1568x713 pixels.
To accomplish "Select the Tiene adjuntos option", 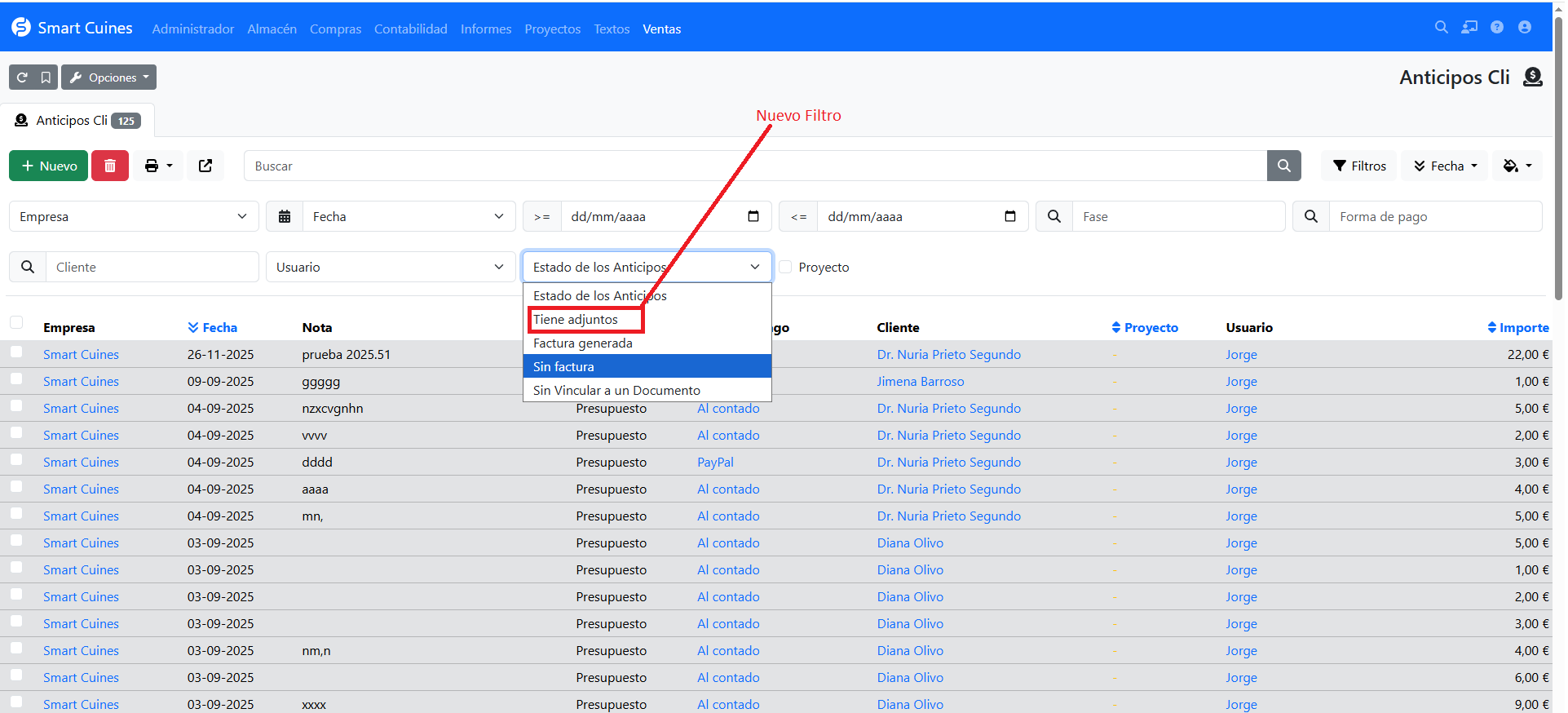I will coord(576,320).
